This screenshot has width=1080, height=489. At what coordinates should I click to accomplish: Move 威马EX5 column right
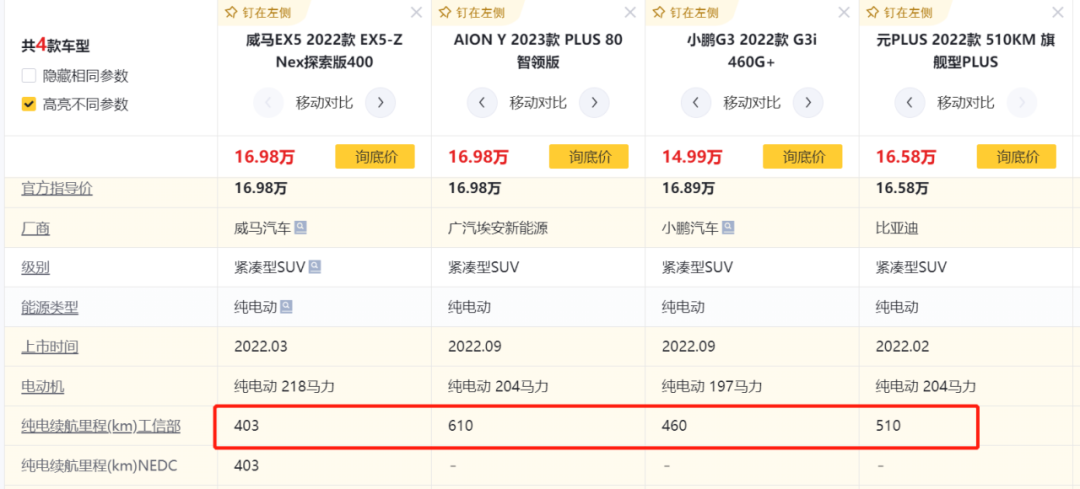(x=380, y=103)
